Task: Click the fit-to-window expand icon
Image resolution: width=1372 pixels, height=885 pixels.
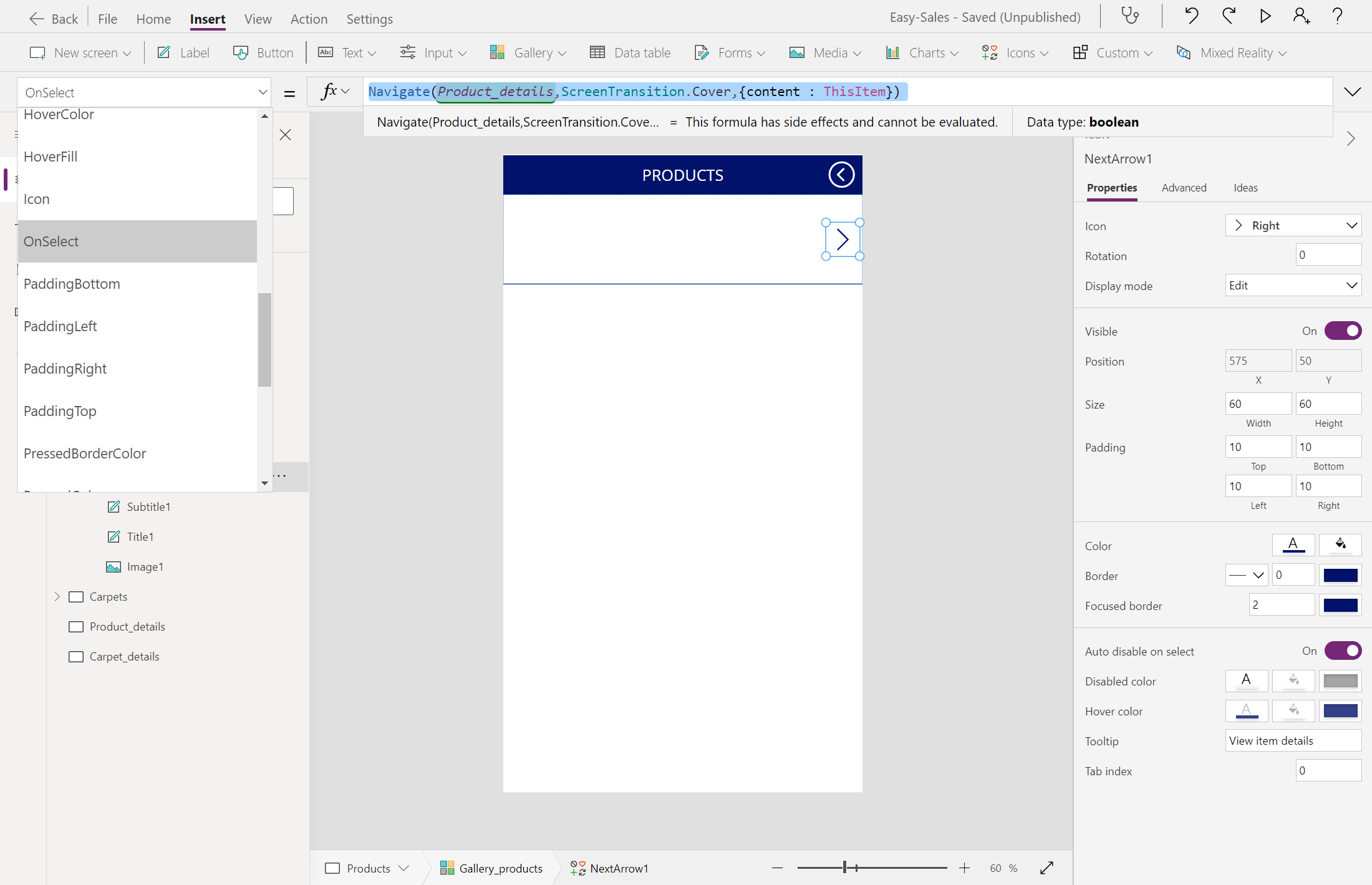Action: click(x=1046, y=868)
